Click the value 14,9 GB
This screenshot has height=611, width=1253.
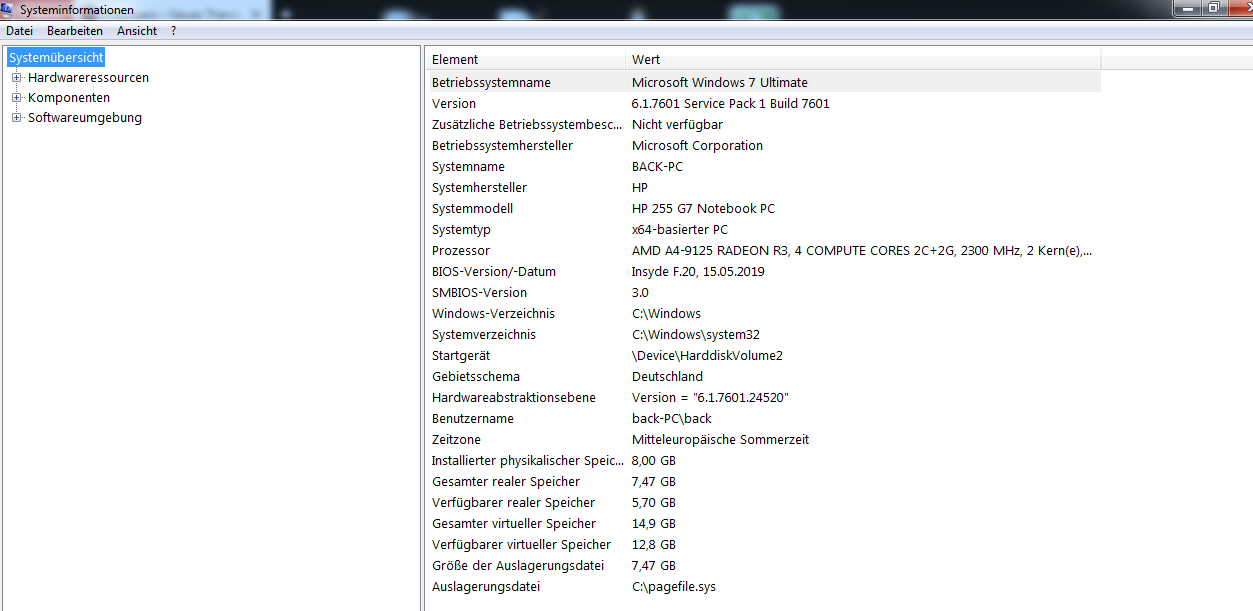pos(654,523)
